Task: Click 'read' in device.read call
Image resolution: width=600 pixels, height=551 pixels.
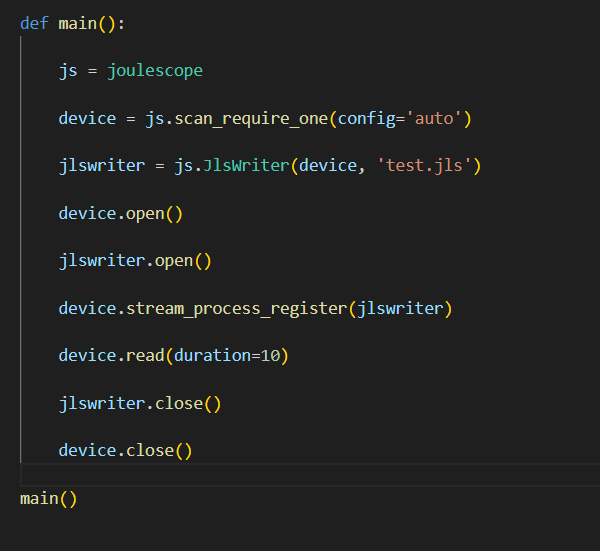Action: coord(145,356)
